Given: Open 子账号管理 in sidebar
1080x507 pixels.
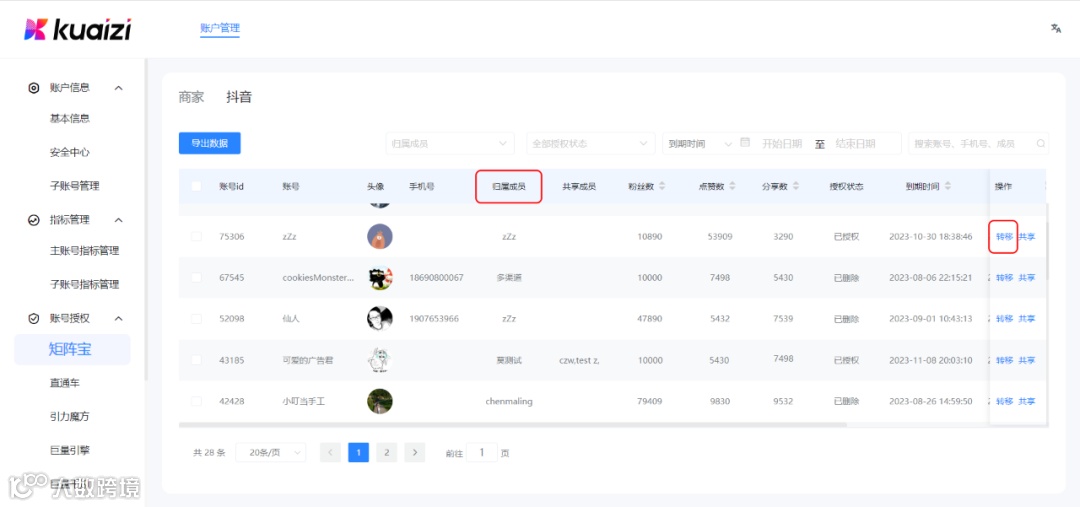Looking at the screenshot, I should pyautogui.click(x=74, y=186).
